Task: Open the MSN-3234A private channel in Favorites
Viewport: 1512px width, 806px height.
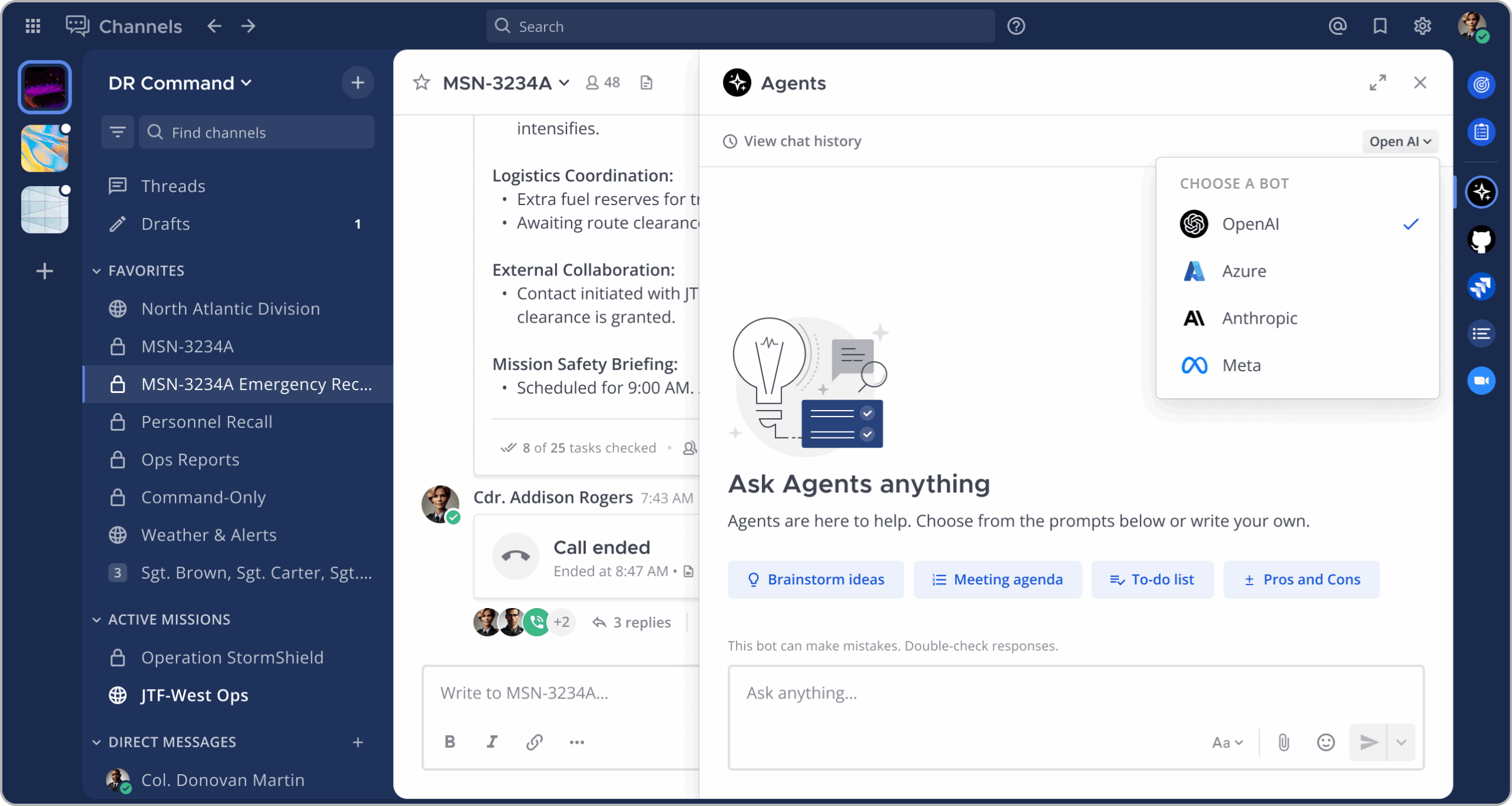Action: (237, 346)
